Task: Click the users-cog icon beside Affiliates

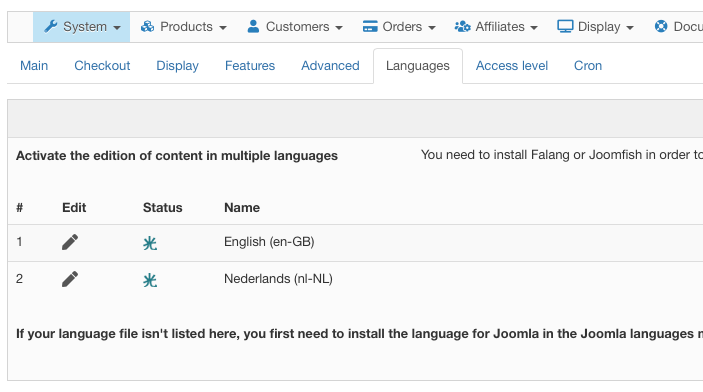Action: pos(462,26)
